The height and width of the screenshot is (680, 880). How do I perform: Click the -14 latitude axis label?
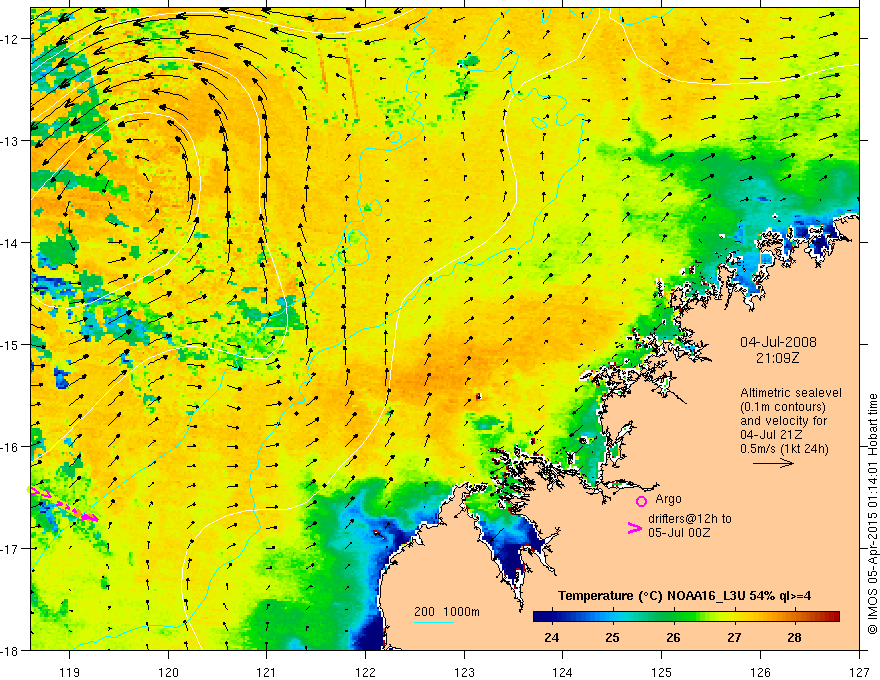tap(11, 243)
